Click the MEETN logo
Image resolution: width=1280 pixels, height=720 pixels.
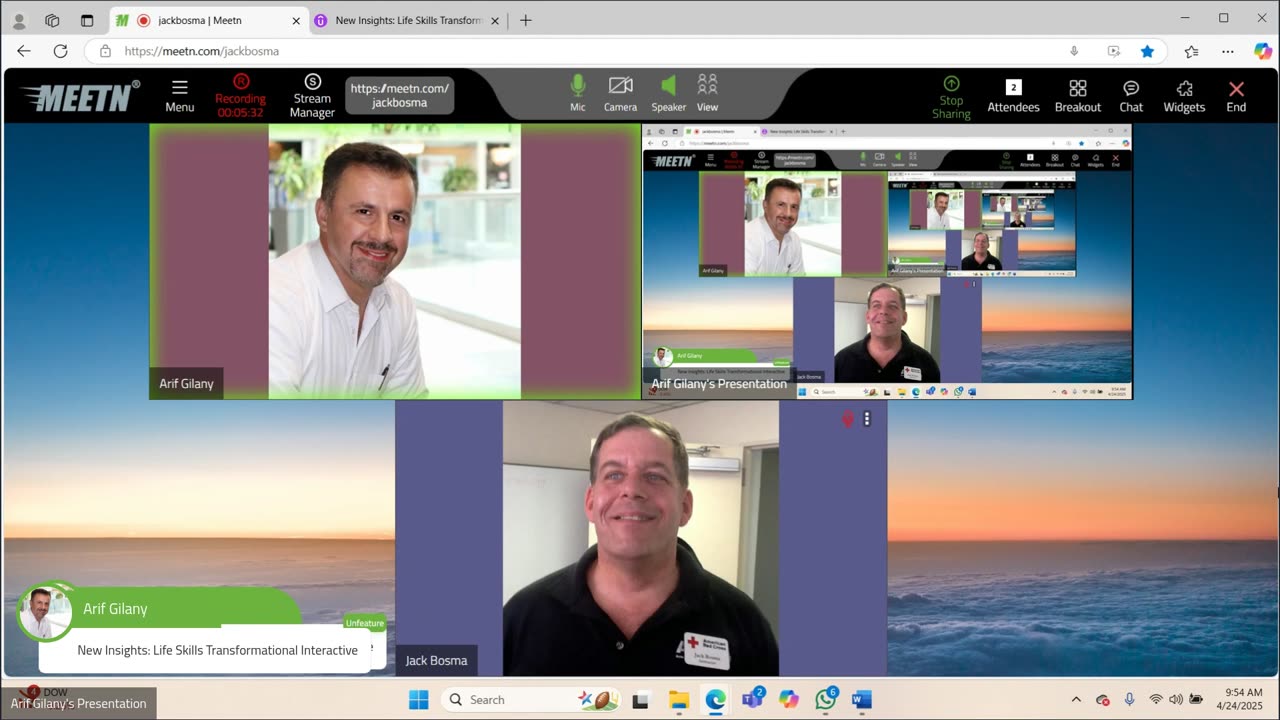coord(79,96)
